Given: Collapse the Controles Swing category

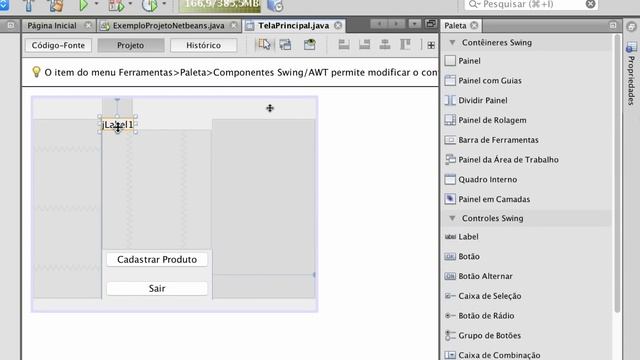Looking at the screenshot, I should (x=452, y=218).
